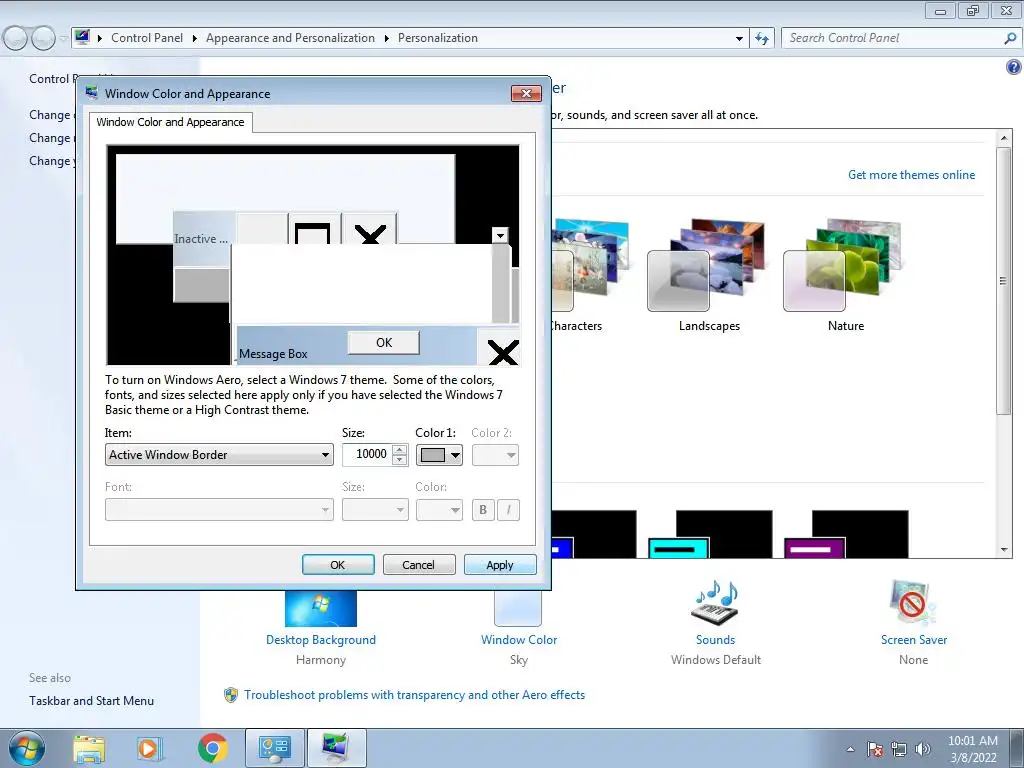Image resolution: width=1024 pixels, height=768 pixels.
Task: Open the Help question mark icon
Action: 1013,67
